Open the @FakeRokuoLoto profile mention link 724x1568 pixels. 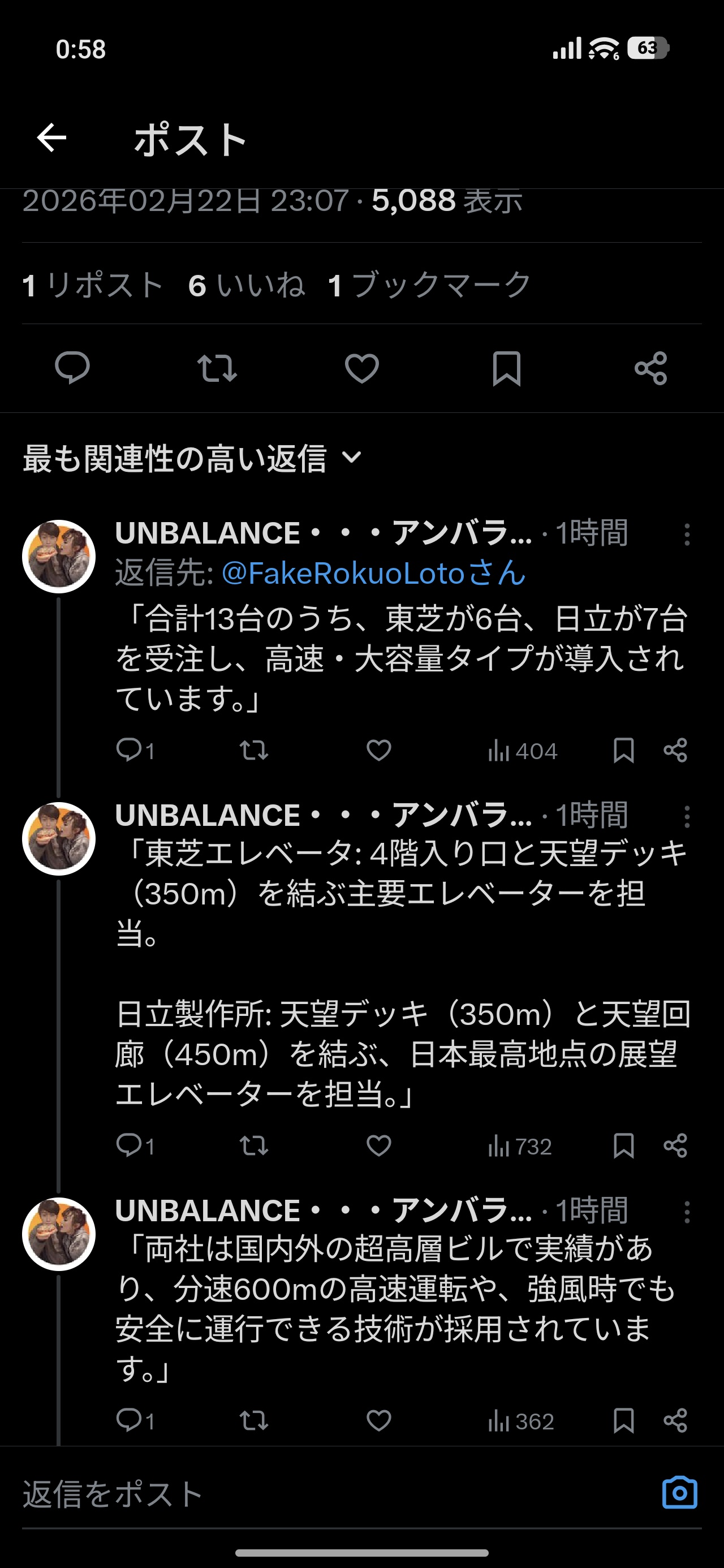pos(373,574)
